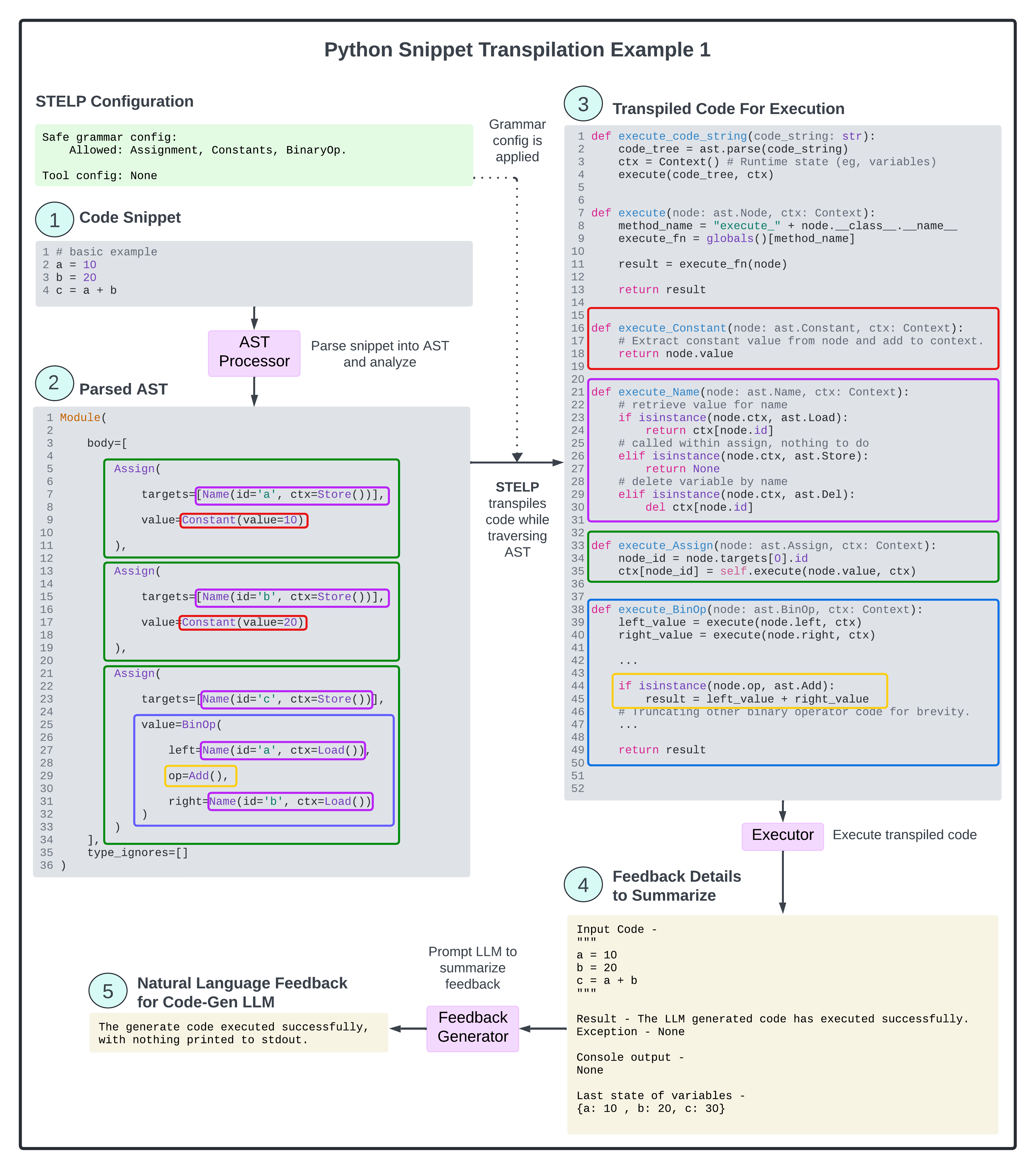This screenshot has height=1169, width=1036.
Task: Click the yellow isinstance ast.Add box
Action: (x=749, y=691)
